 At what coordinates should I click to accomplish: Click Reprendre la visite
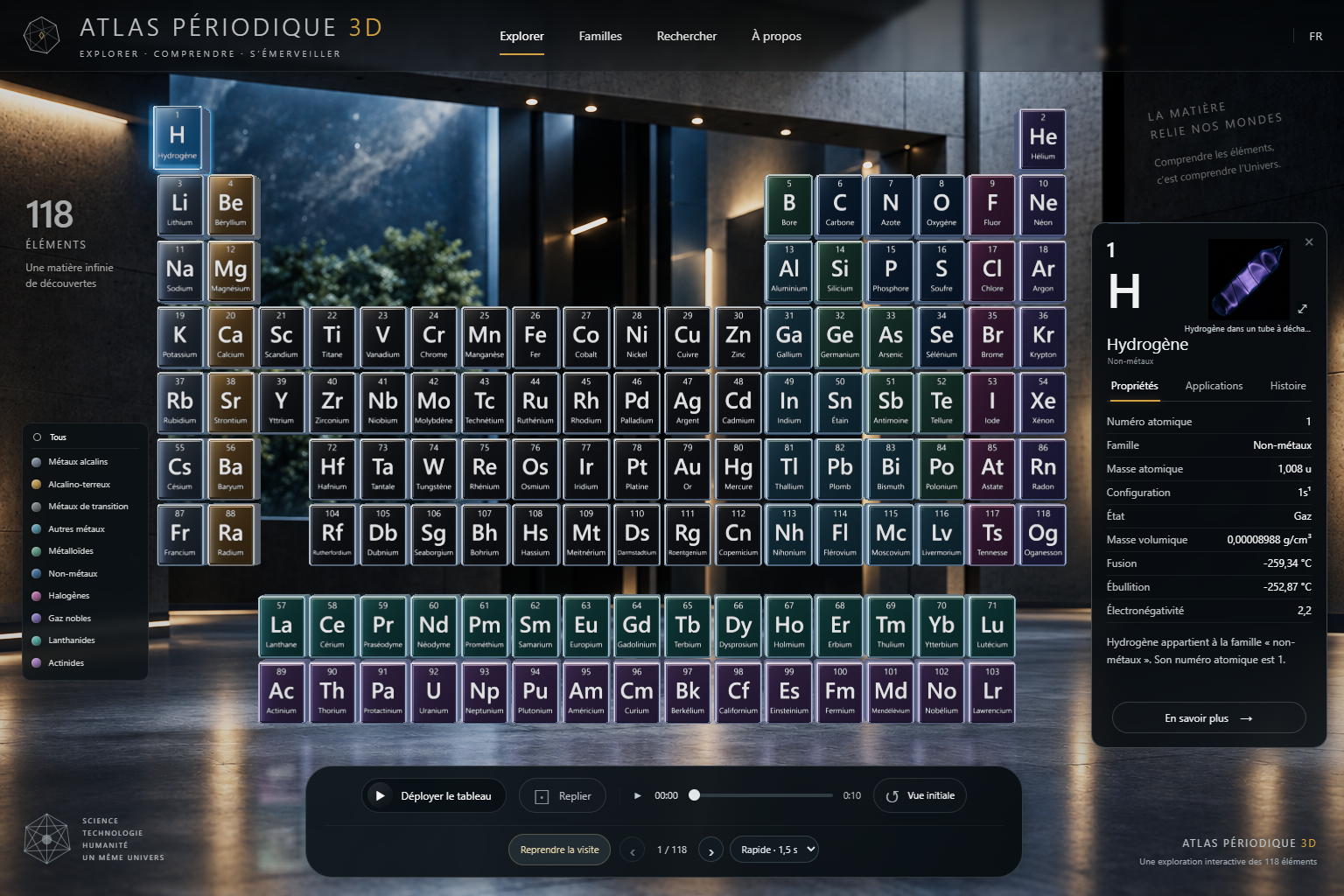(560, 850)
